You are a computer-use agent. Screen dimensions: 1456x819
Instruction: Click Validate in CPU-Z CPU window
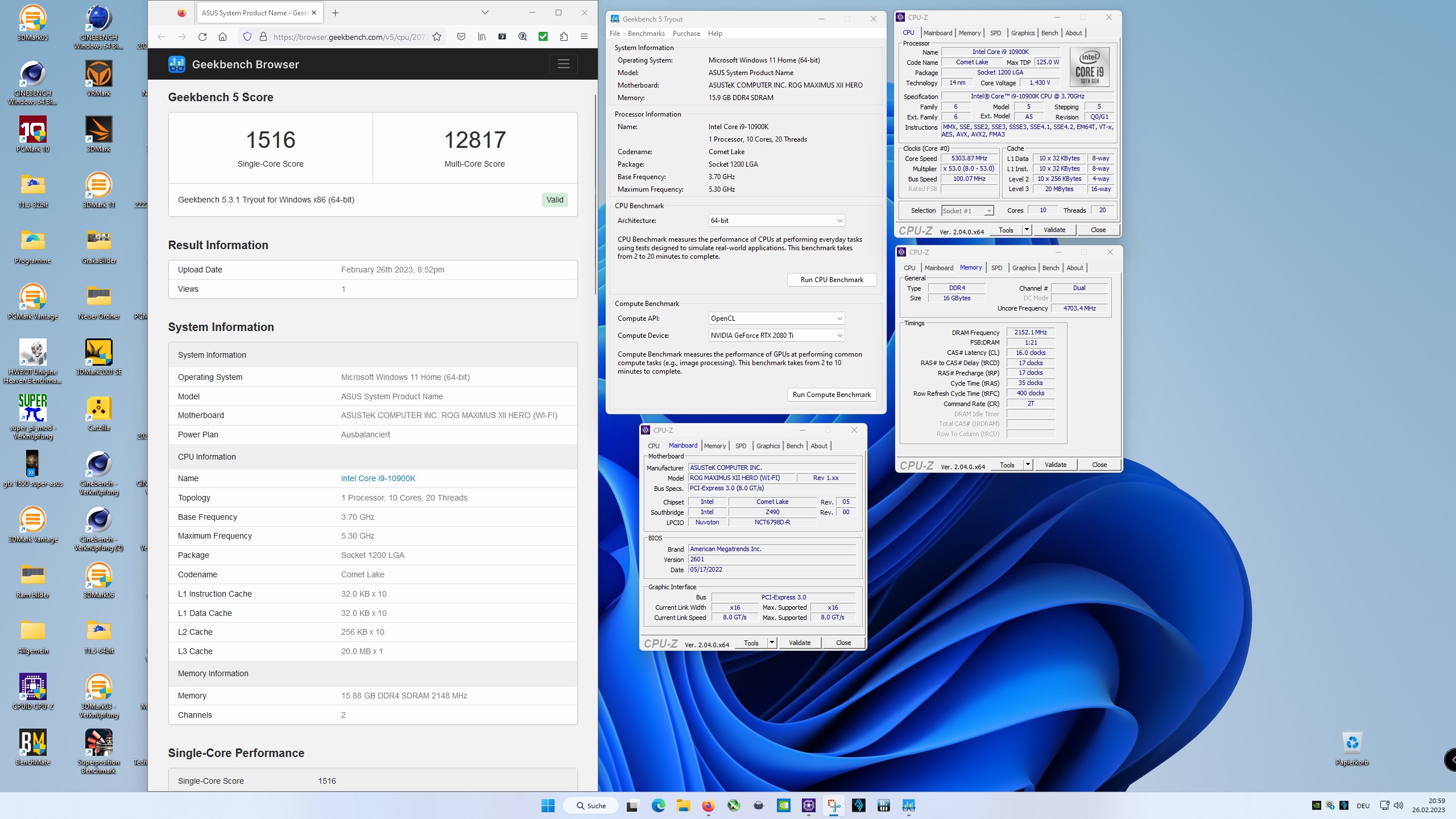[1054, 230]
